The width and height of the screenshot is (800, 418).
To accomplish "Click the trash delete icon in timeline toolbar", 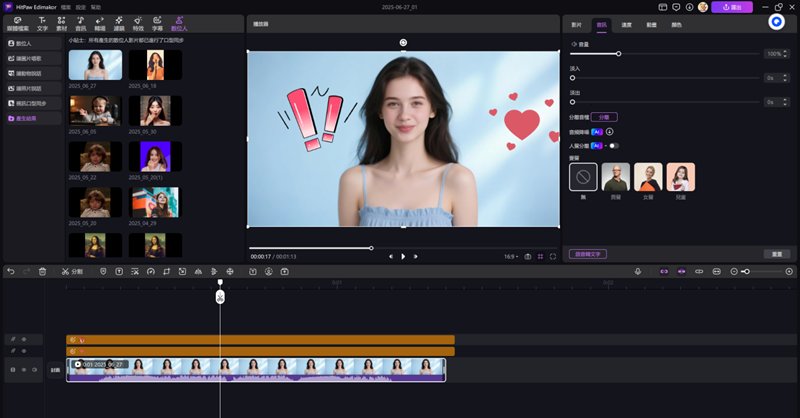I will coord(42,271).
